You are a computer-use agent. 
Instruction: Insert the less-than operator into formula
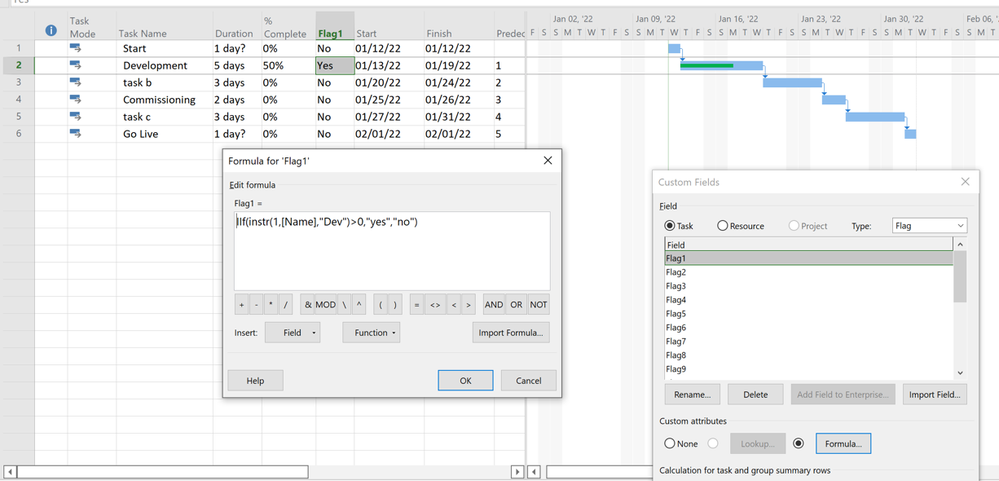click(x=454, y=305)
